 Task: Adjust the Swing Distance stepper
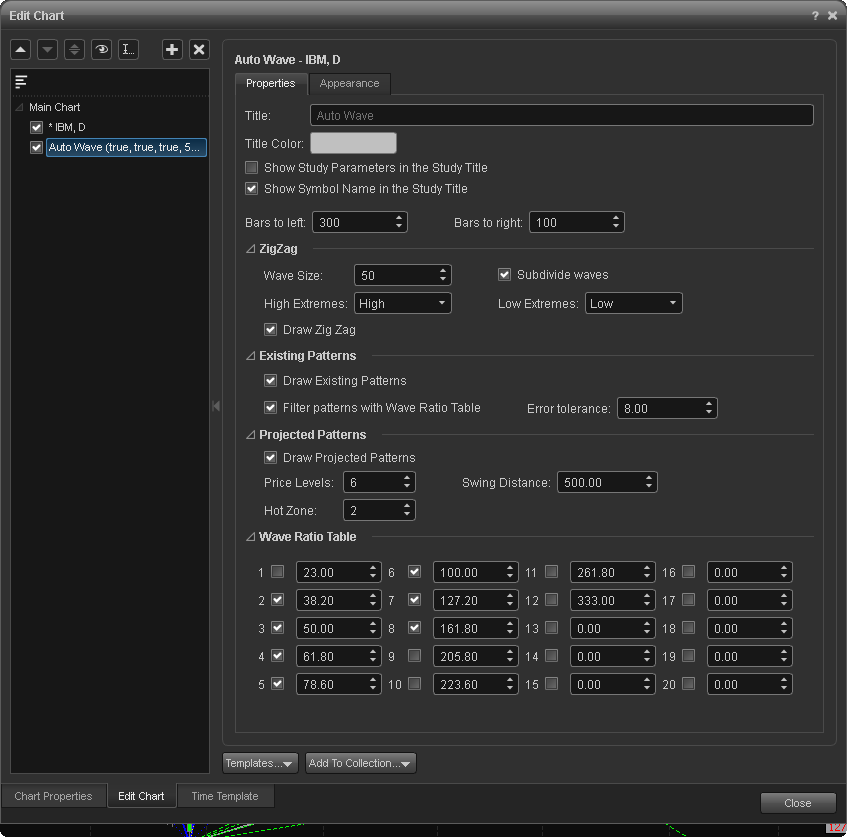[649, 482]
